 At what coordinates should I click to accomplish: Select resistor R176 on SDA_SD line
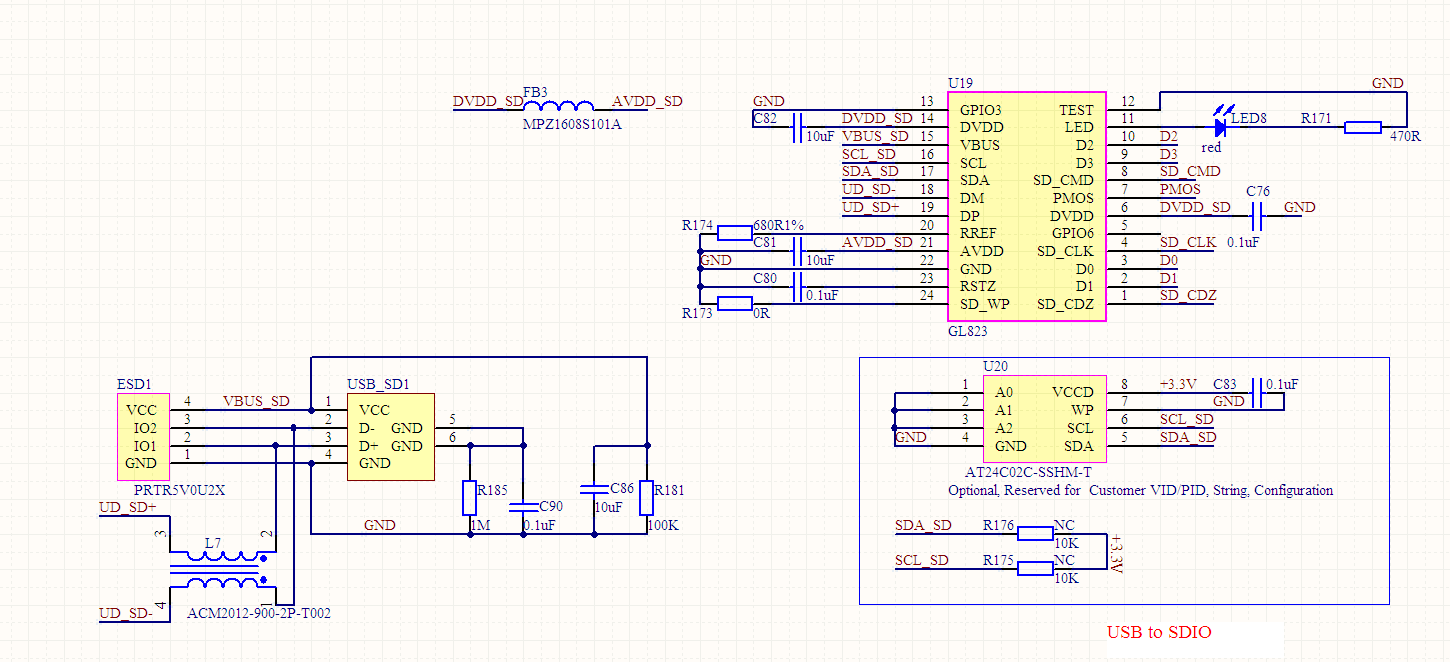(x=1035, y=533)
